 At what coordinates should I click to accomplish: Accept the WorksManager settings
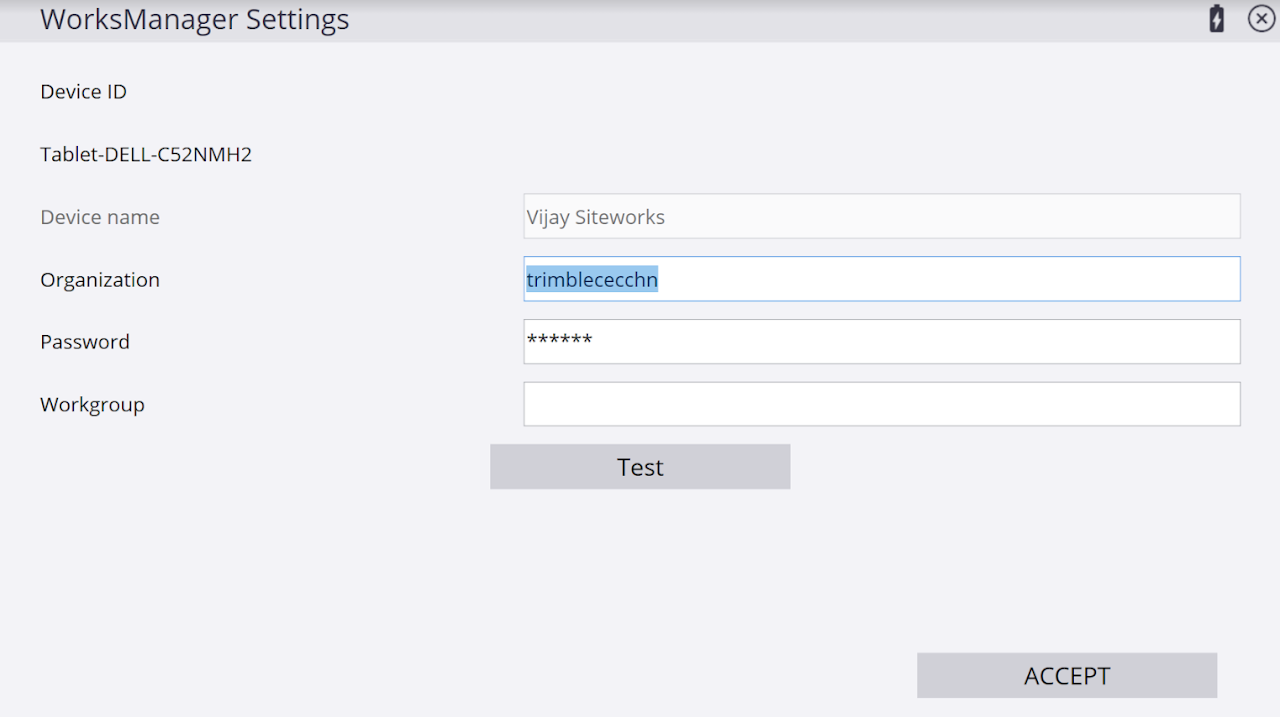click(x=1067, y=676)
